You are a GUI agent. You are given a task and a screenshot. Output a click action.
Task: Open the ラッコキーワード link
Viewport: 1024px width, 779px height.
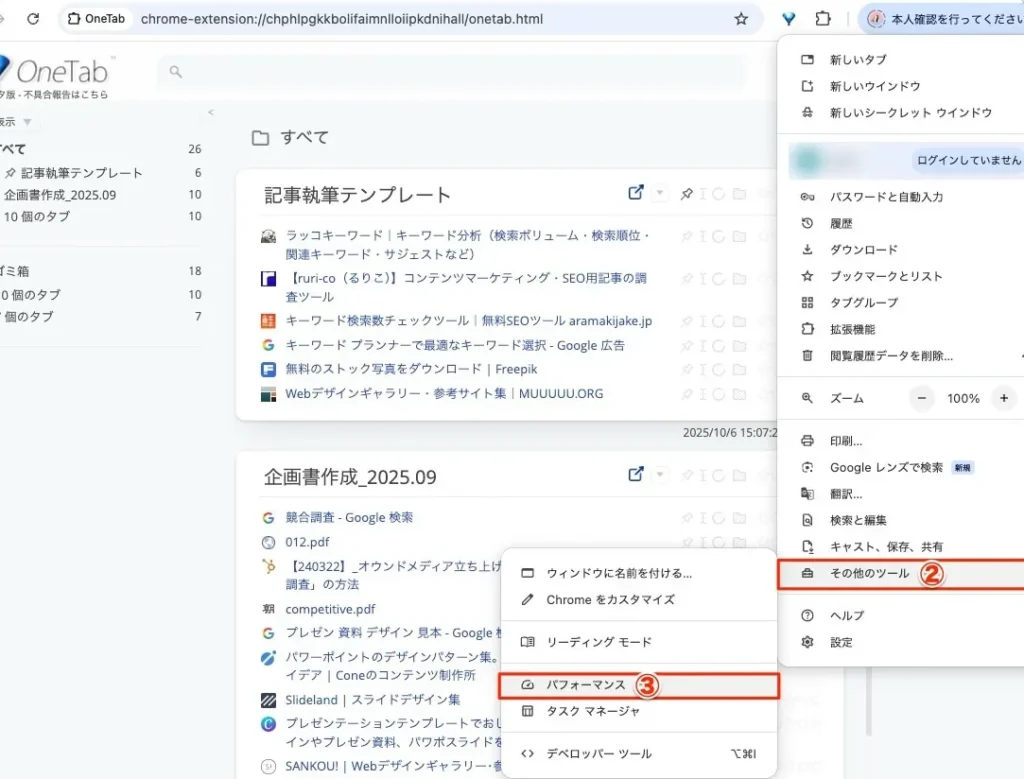(468, 244)
